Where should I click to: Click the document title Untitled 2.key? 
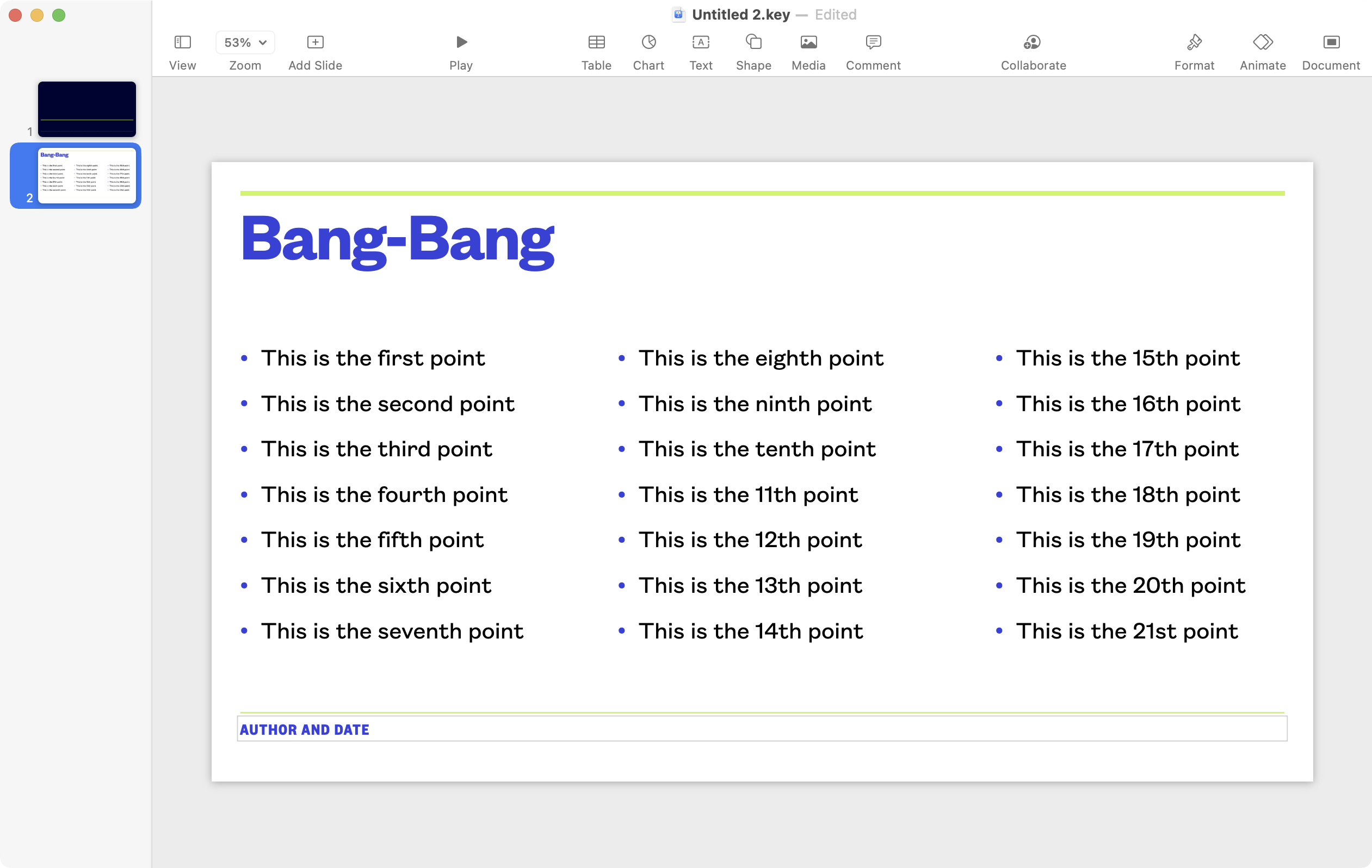(741, 14)
